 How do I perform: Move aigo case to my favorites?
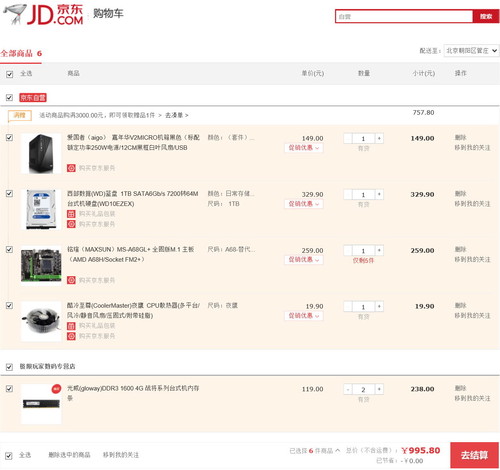(472, 148)
